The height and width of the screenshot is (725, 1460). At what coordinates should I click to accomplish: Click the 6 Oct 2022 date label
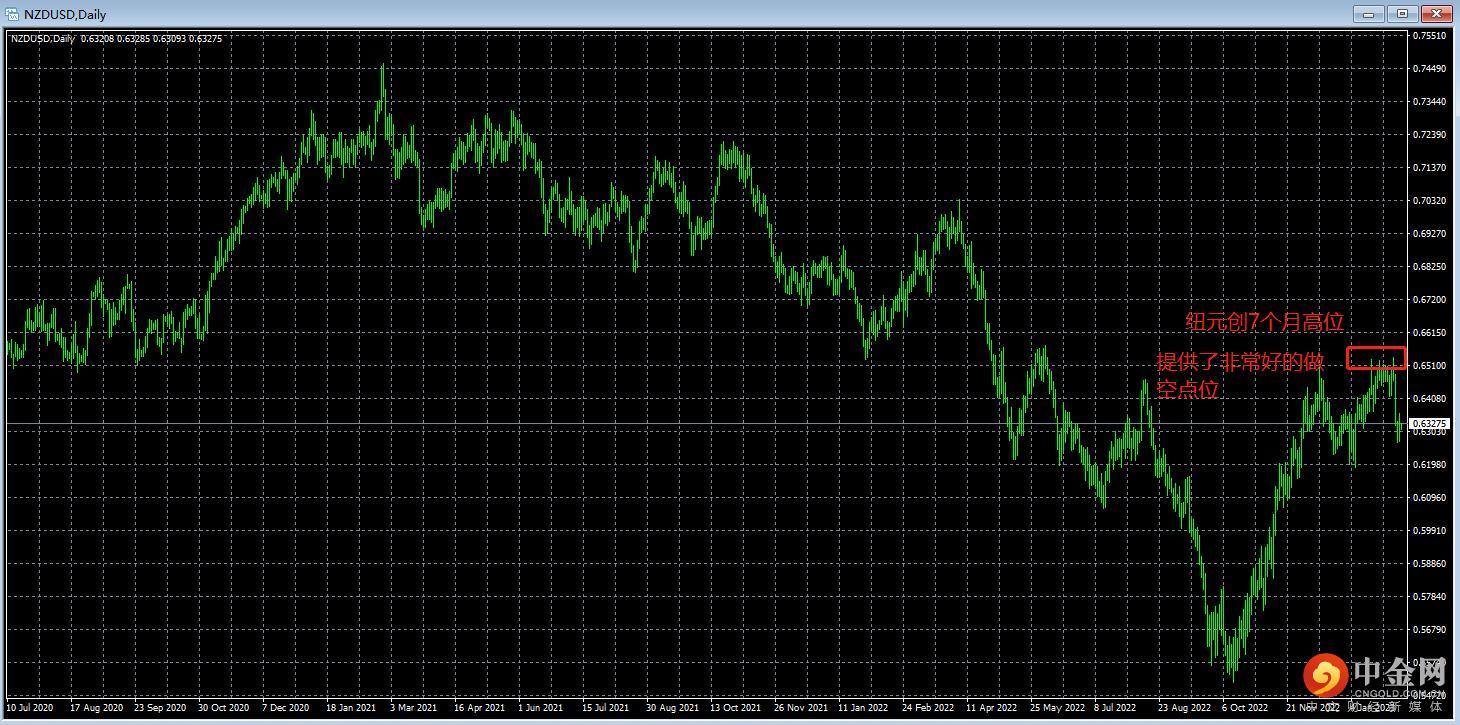(x=1244, y=708)
